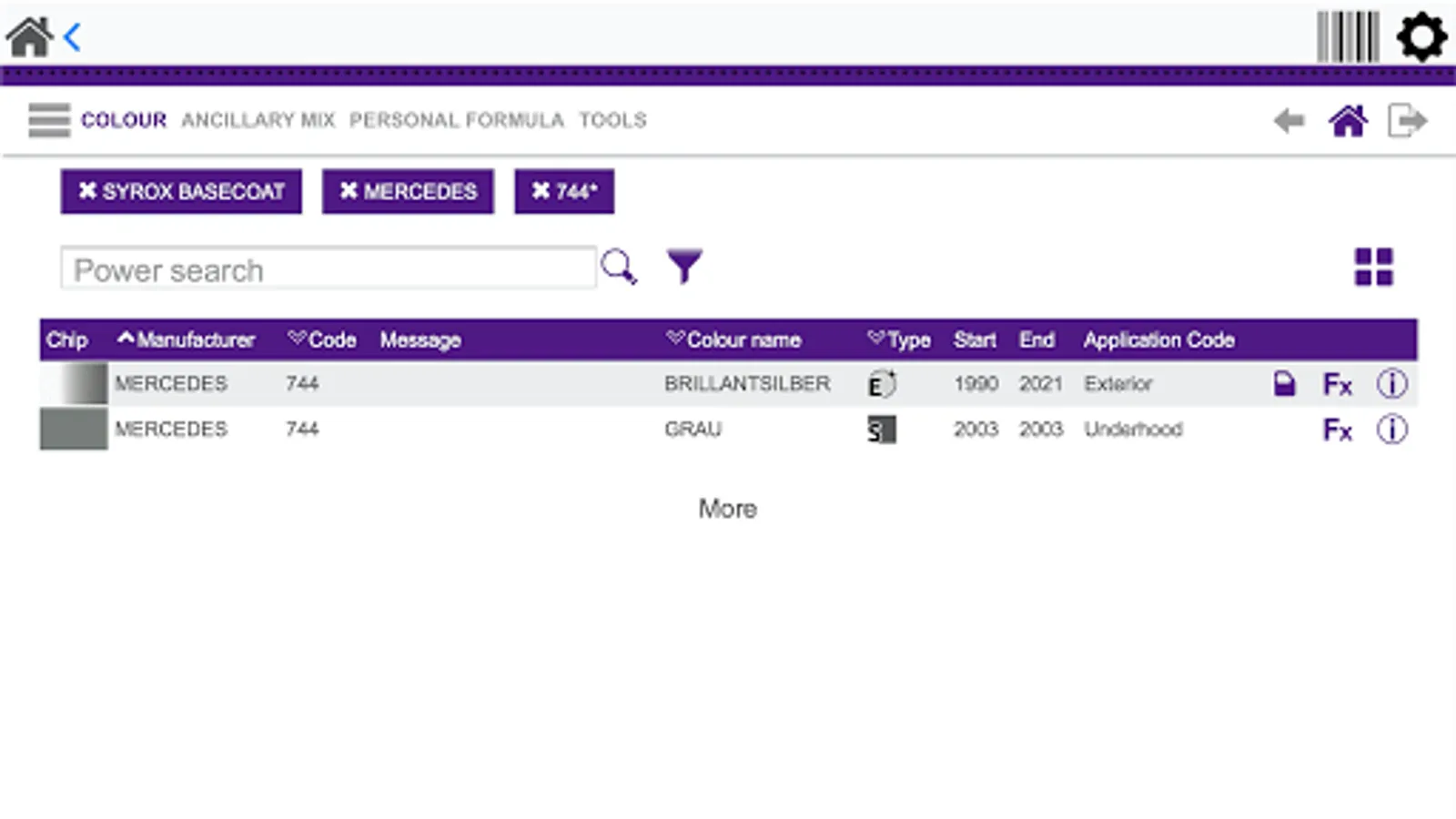This screenshot has width=1456, height=819.
Task: Click the logout exit icon
Action: tap(1407, 120)
